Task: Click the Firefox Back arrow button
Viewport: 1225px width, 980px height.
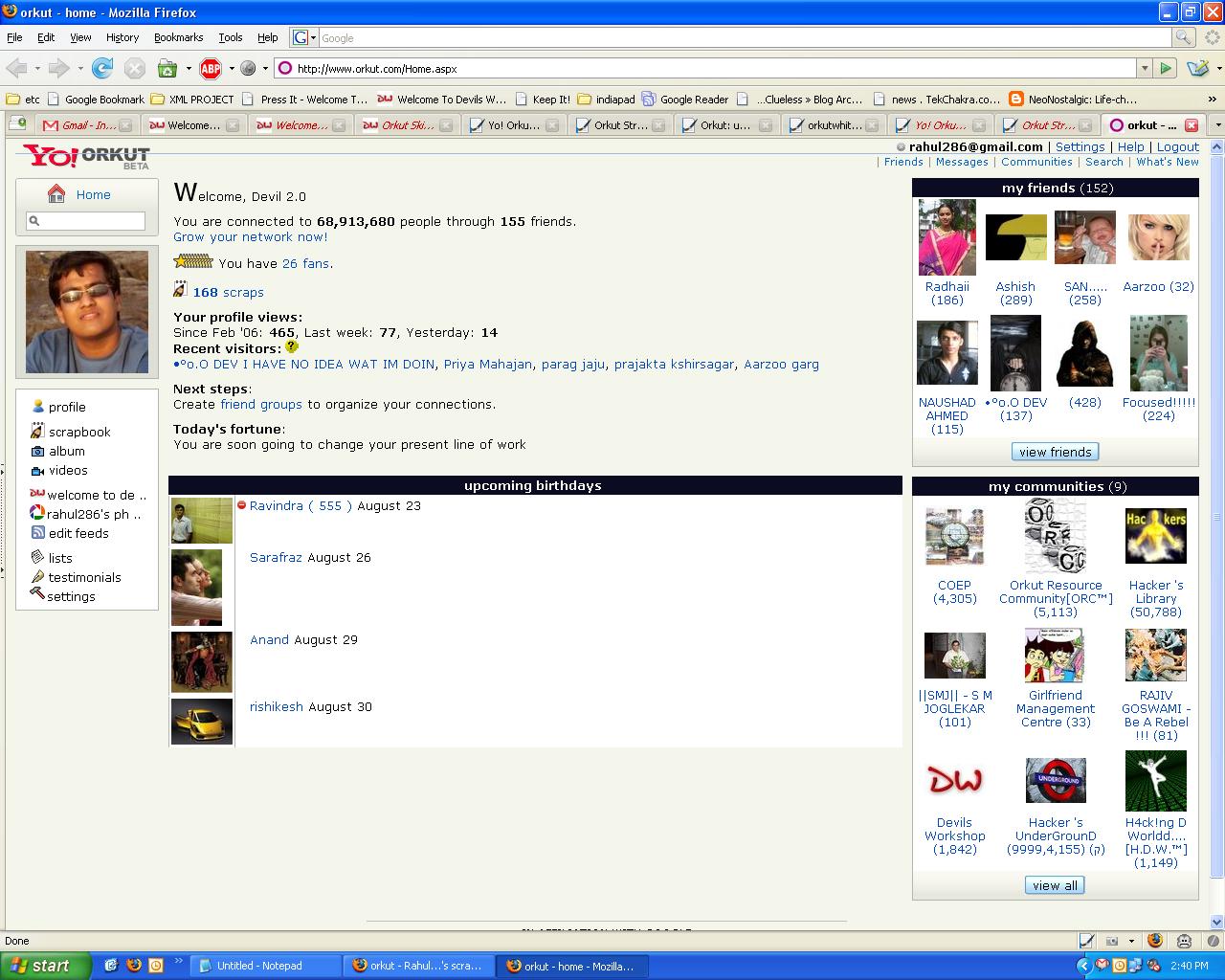Action: pyautogui.click(x=16, y=68)
